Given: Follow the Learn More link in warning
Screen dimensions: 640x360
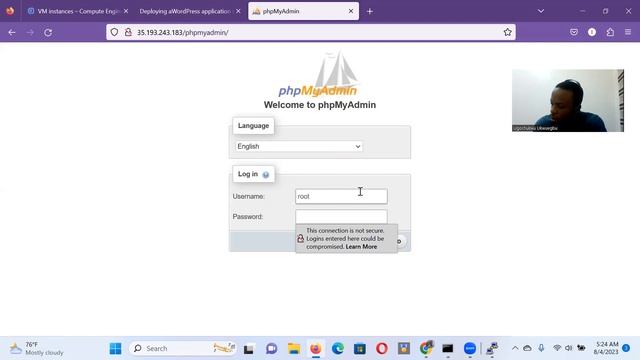Looking at the screenshot, I should pos(361,247).
